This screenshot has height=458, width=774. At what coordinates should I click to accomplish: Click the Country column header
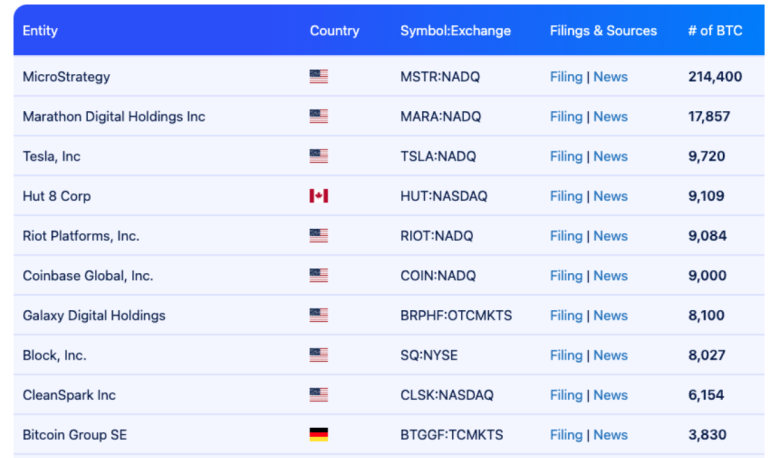pos(335,31)
